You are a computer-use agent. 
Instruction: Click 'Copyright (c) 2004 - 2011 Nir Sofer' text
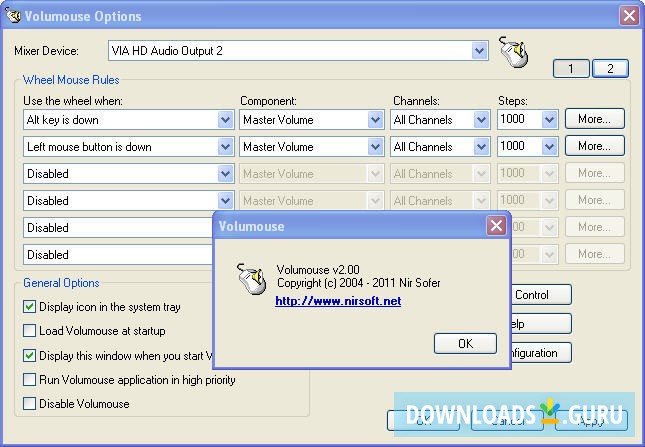(358, 283)
